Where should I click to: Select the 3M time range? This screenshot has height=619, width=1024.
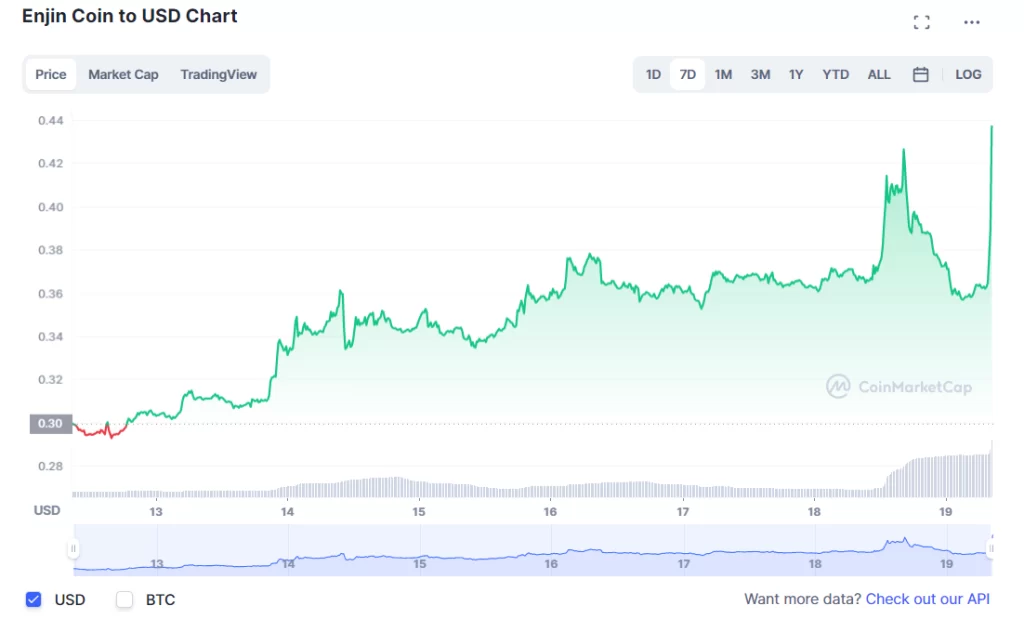tap(760, 74)
